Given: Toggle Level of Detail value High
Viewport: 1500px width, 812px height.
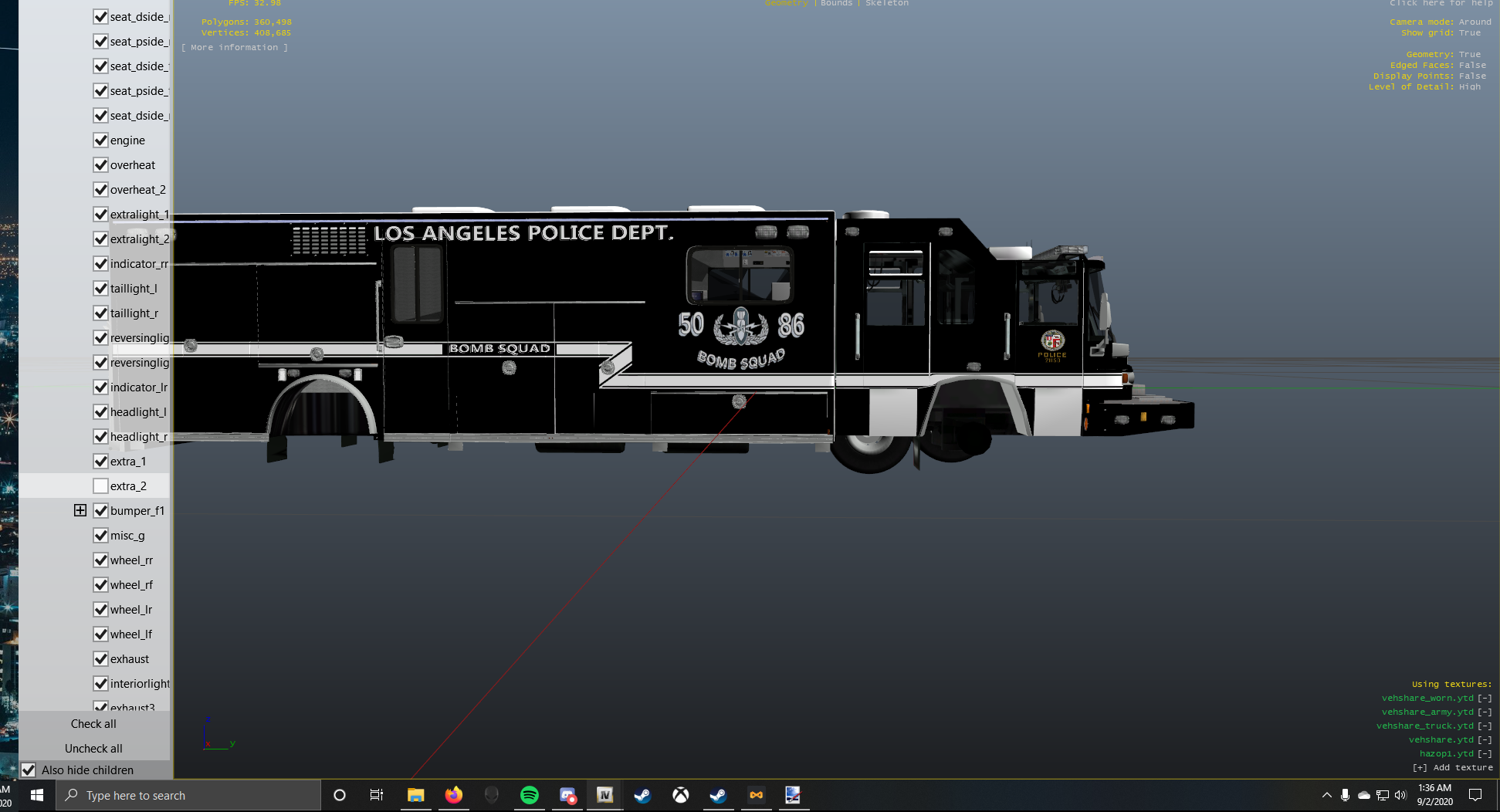Looking at the screenshot, I should click(x=1469, y=86).
